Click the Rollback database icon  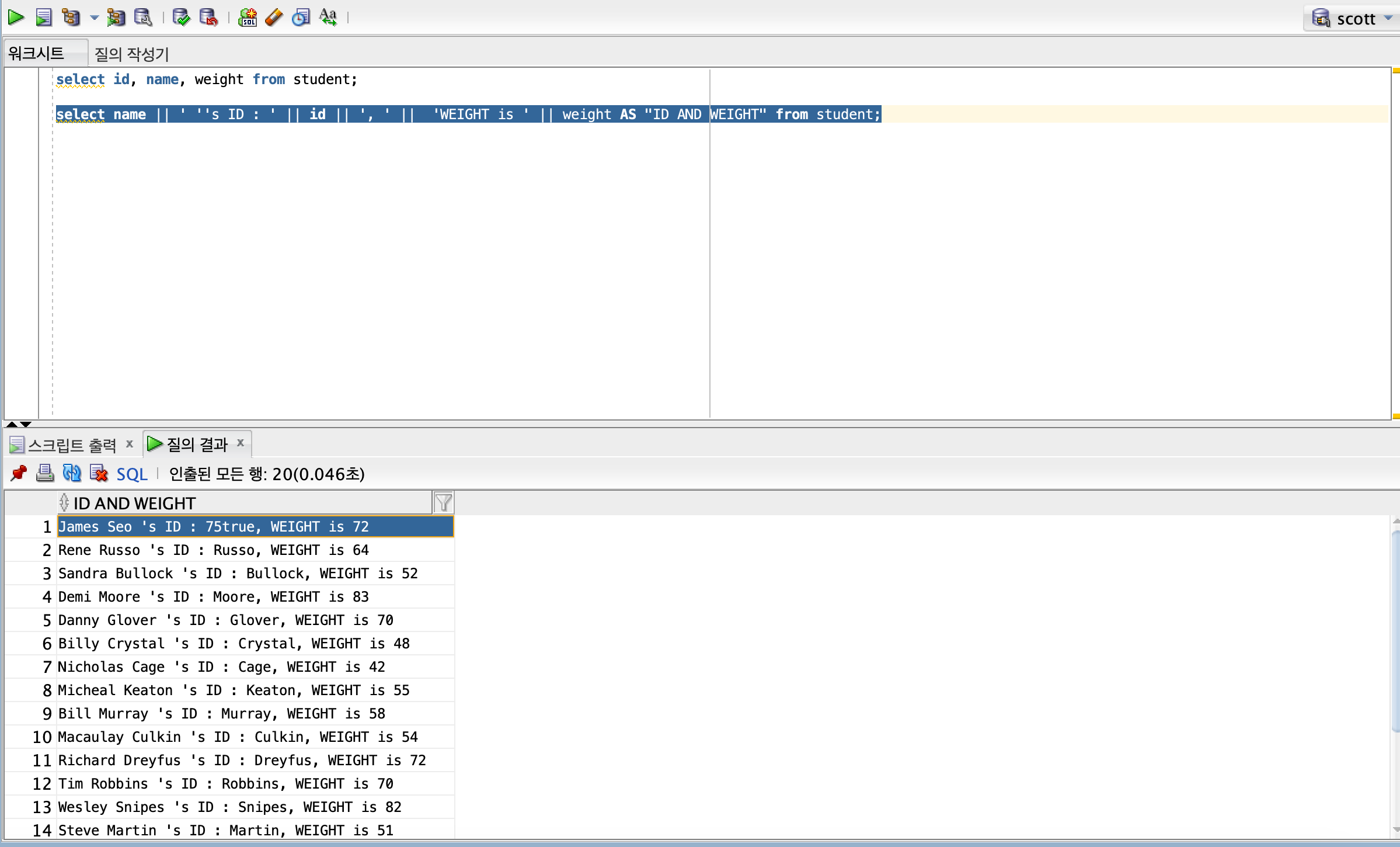[208, 18]
